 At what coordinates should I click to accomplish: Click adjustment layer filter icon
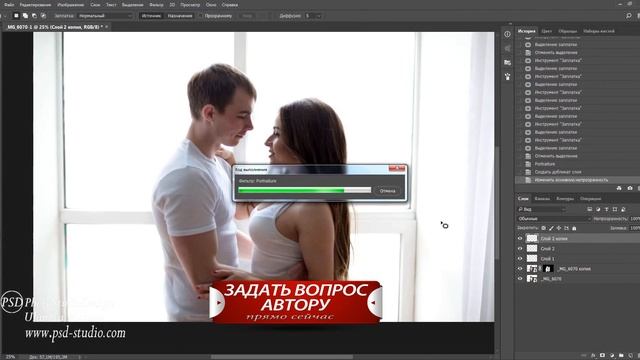point(598,209)
